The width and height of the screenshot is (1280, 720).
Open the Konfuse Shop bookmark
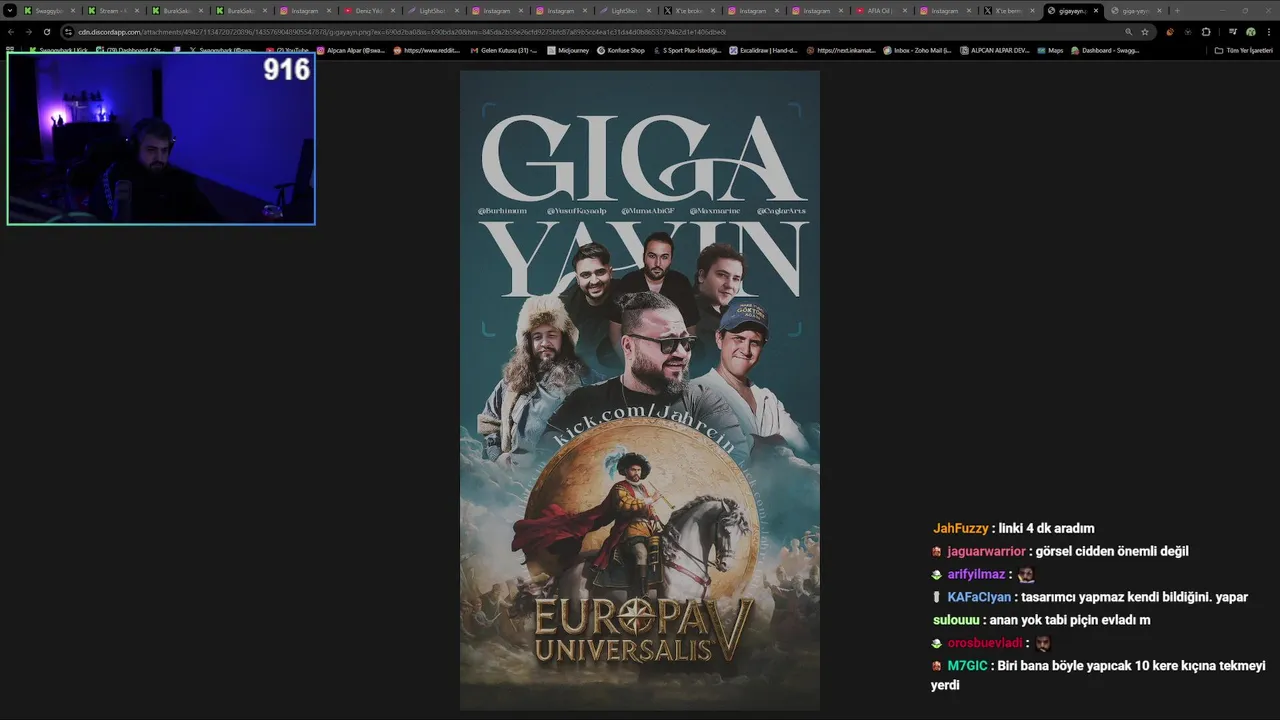coord(620,50)
